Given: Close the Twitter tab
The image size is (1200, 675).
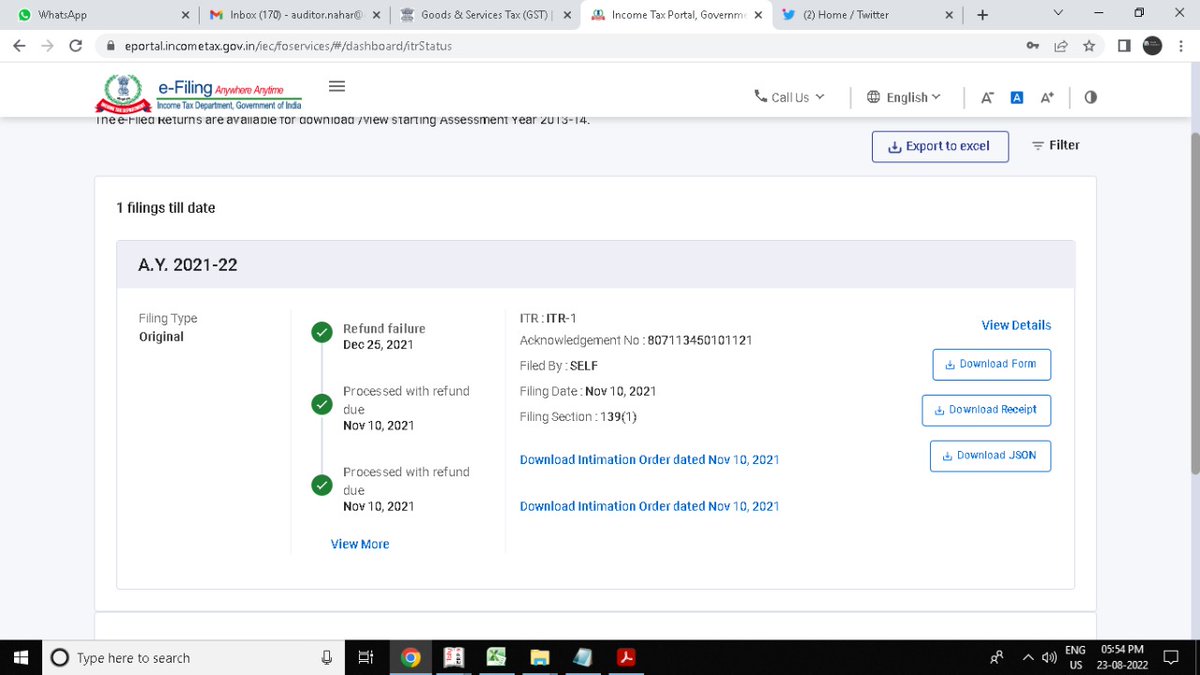Looking at the screenshot, I should 948,15.
